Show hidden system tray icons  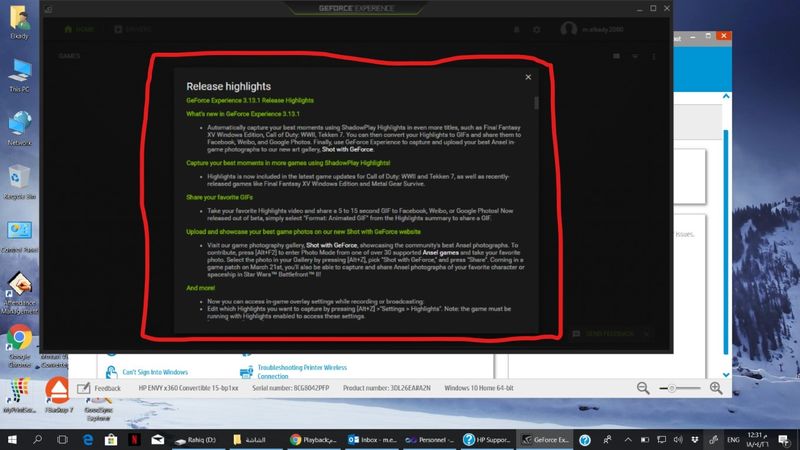click(628, 439)
